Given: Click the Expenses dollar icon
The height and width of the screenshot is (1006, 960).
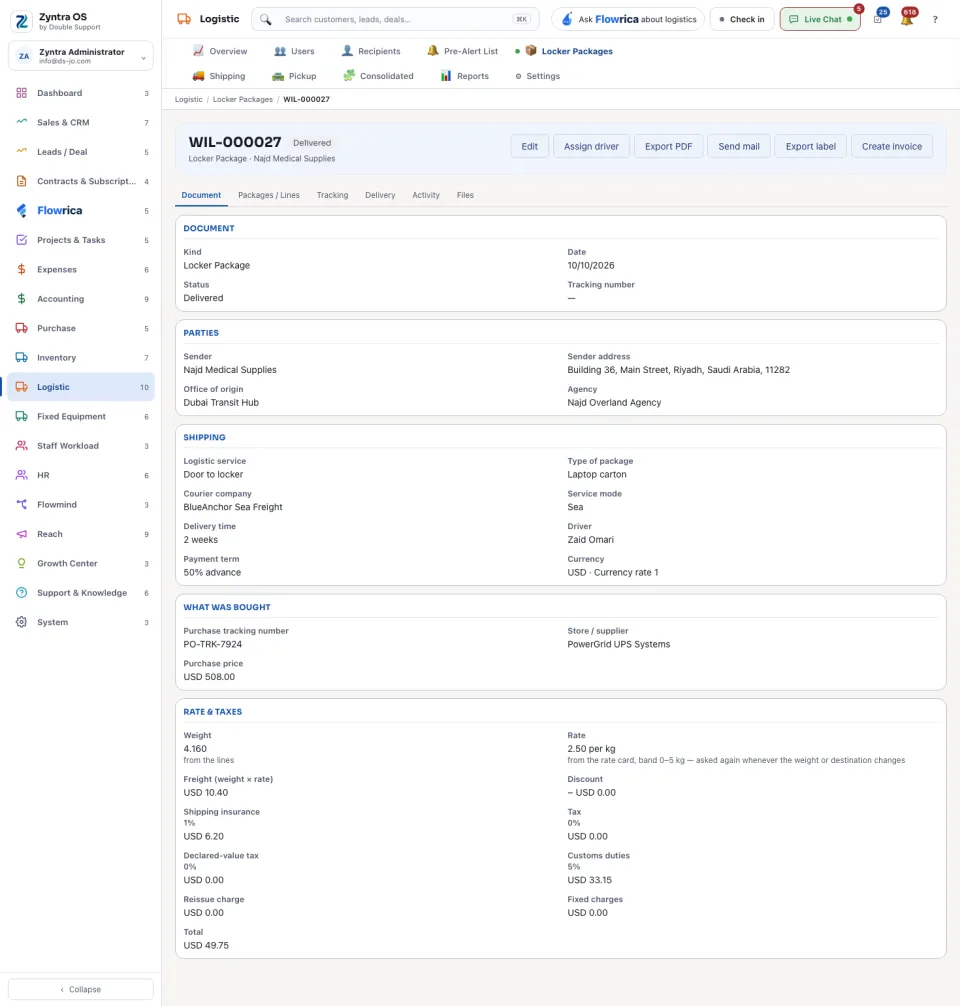Looking at the screenshot, I should (21, 269).
